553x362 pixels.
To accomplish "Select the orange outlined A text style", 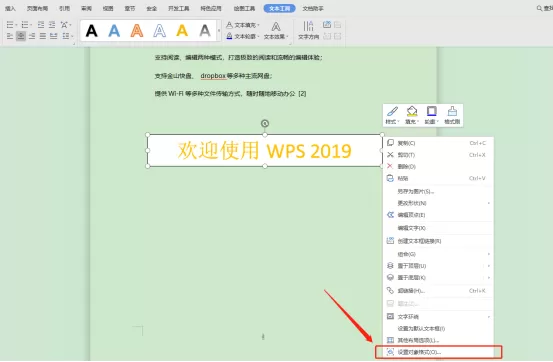I will 137,31.
